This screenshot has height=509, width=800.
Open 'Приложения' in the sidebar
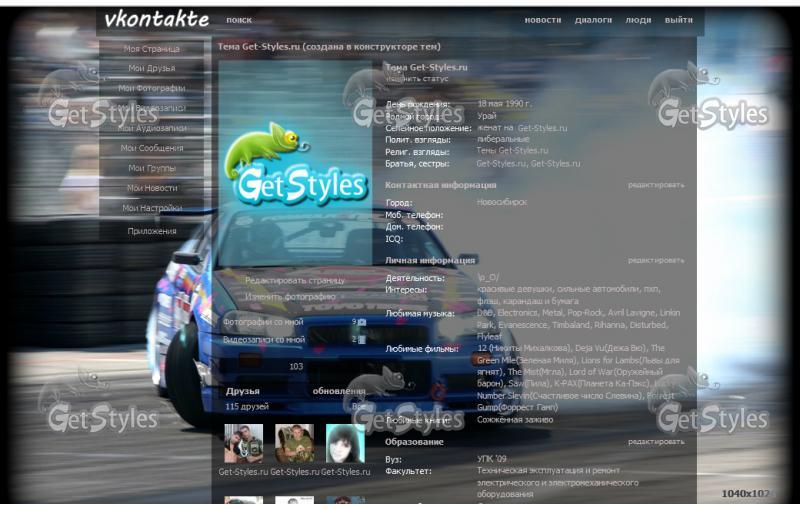[152, 231]
